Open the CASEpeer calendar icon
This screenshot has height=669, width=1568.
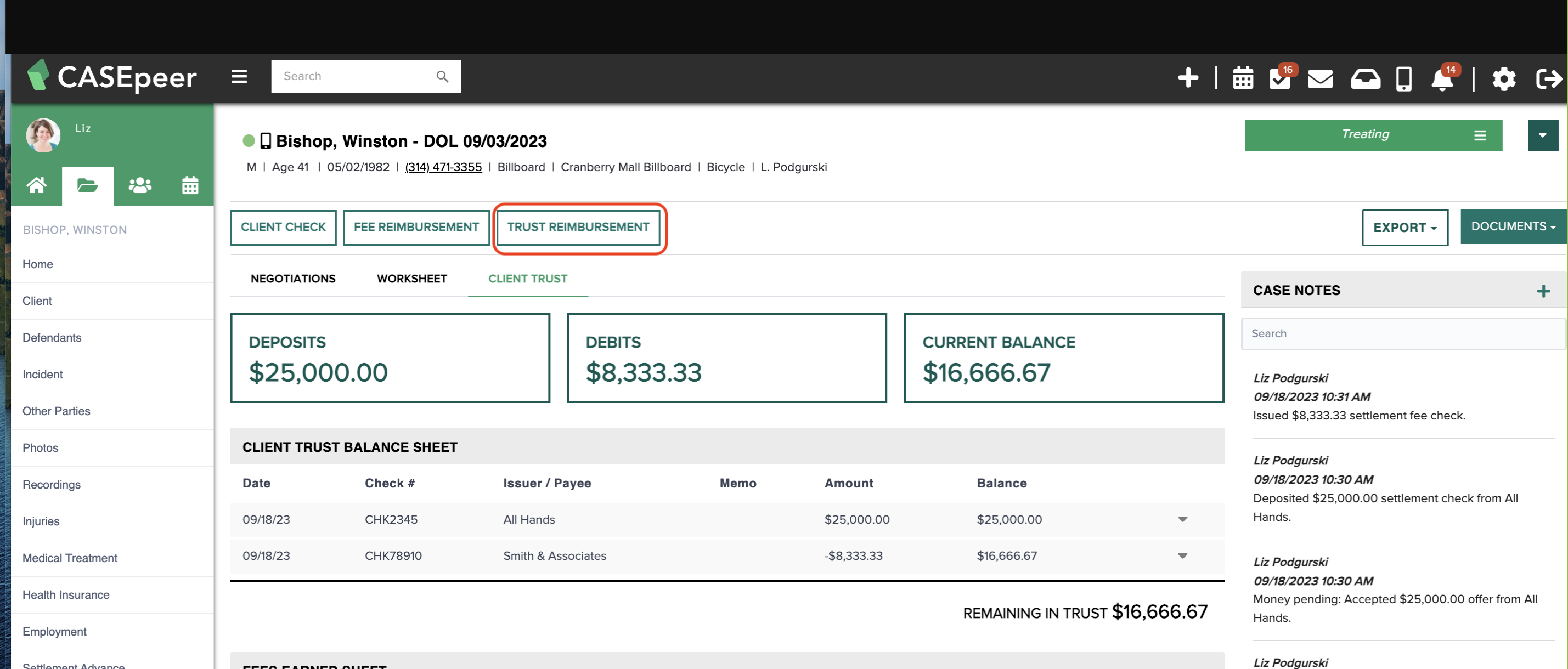coord(1242,78)
